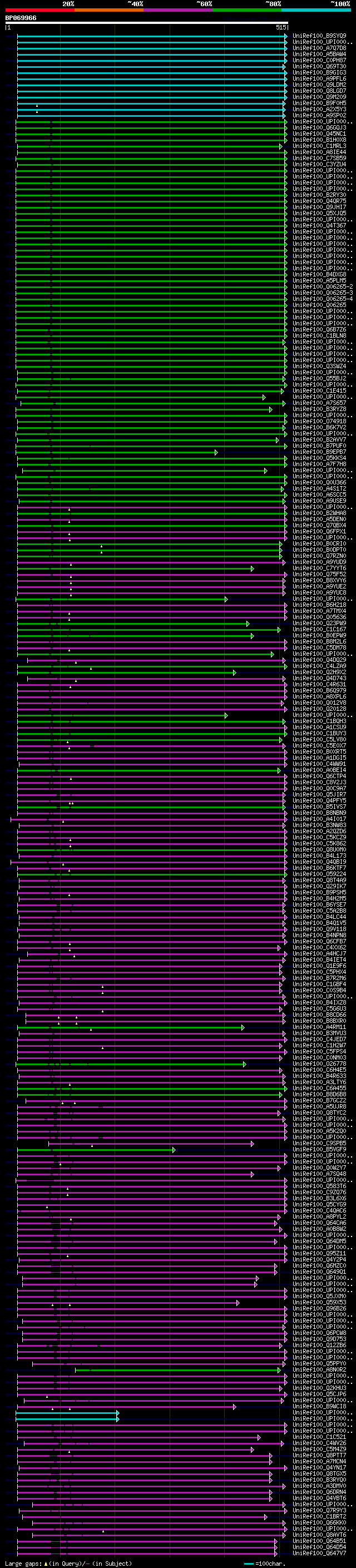Image resolution: width=356 pixels, height=1568 pixels.
Task: Click the green alignment bar for A7S657
Action: tap(153, 403)
